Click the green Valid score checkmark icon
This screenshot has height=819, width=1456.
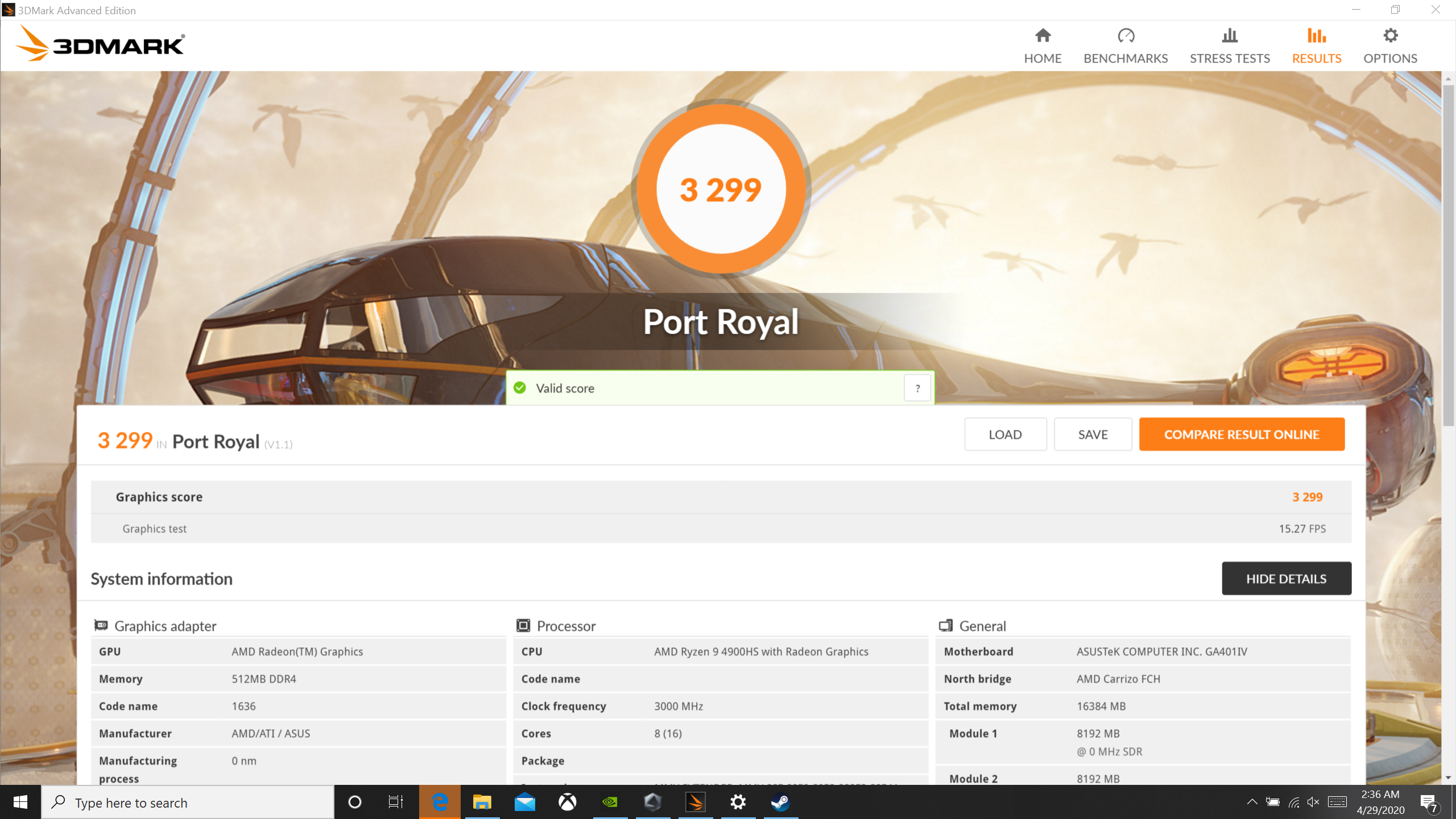520,388
